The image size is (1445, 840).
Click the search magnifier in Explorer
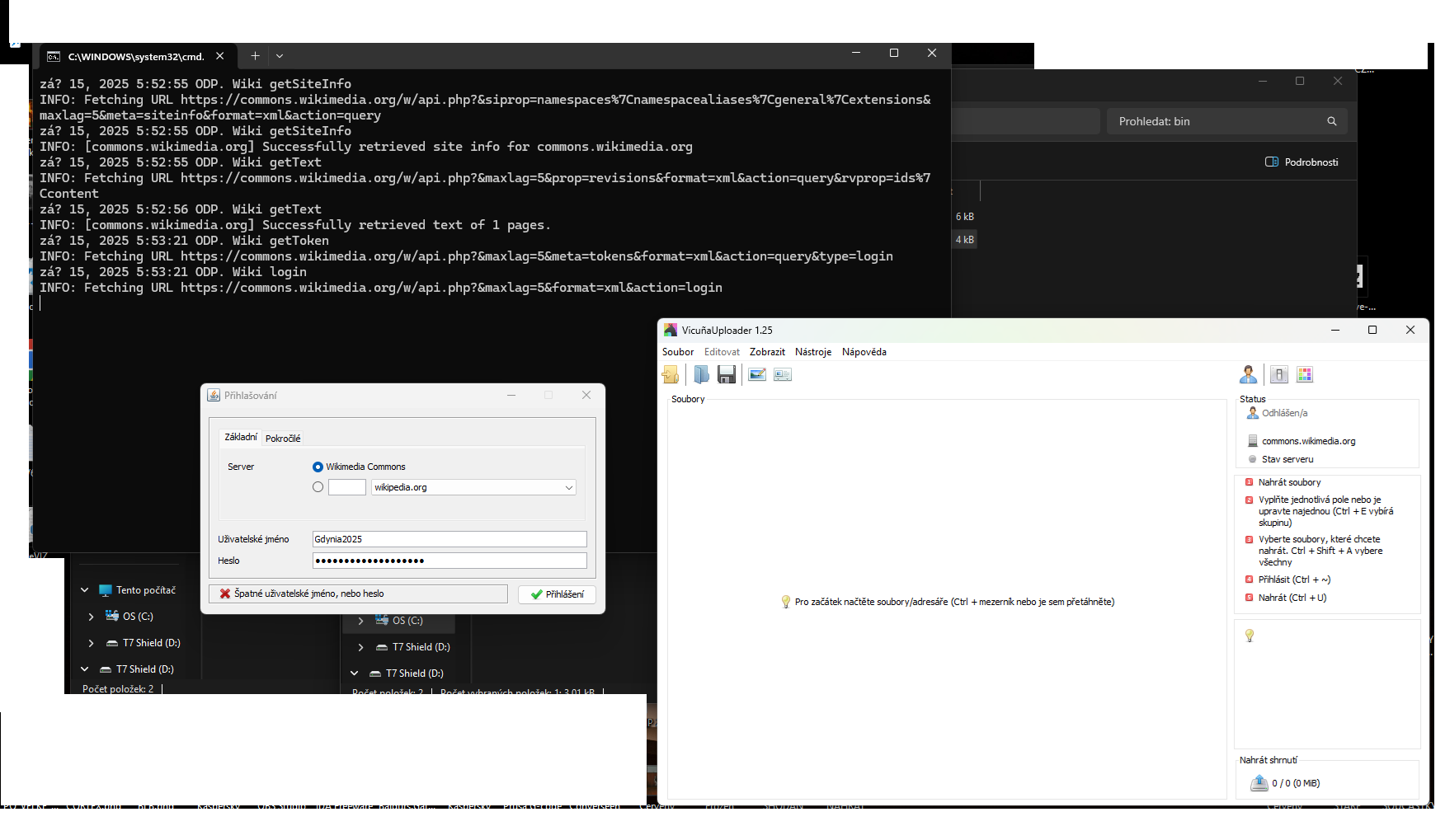coord(1332,121)
